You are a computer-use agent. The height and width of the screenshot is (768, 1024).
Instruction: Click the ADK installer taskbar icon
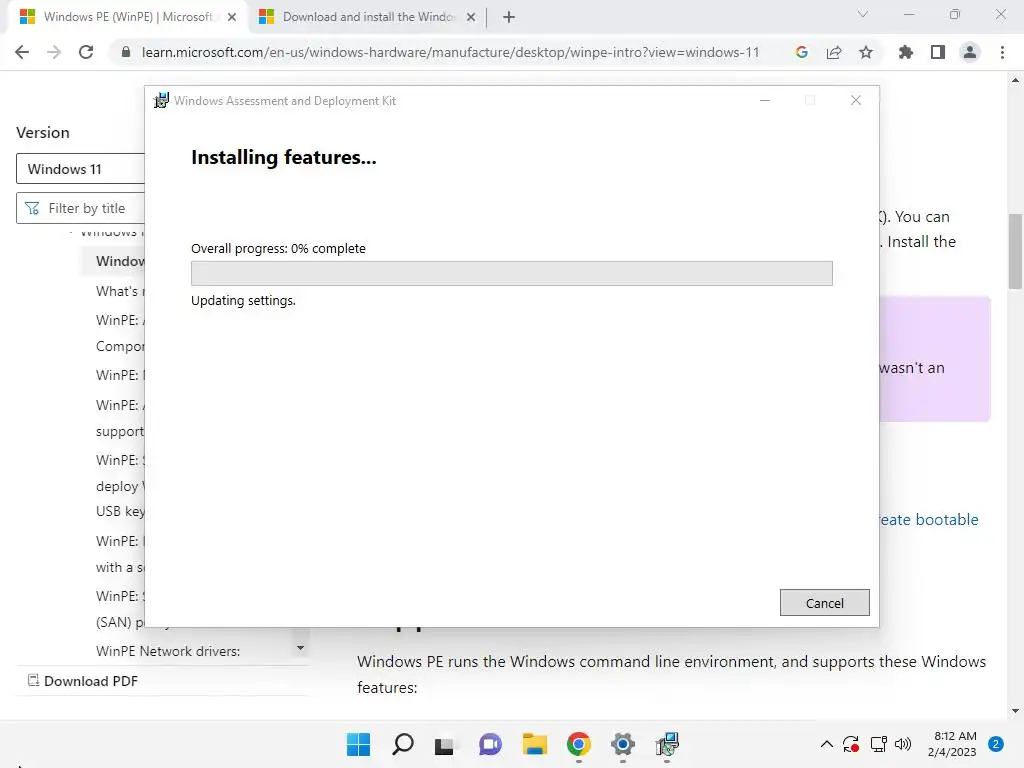[x=667, y=744]
